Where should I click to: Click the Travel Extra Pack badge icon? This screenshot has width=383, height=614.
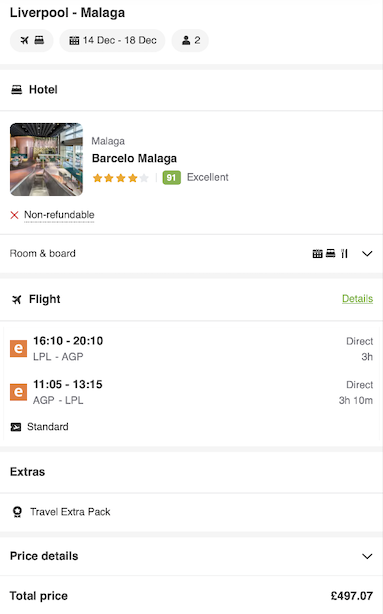click(x=17, y=512)
